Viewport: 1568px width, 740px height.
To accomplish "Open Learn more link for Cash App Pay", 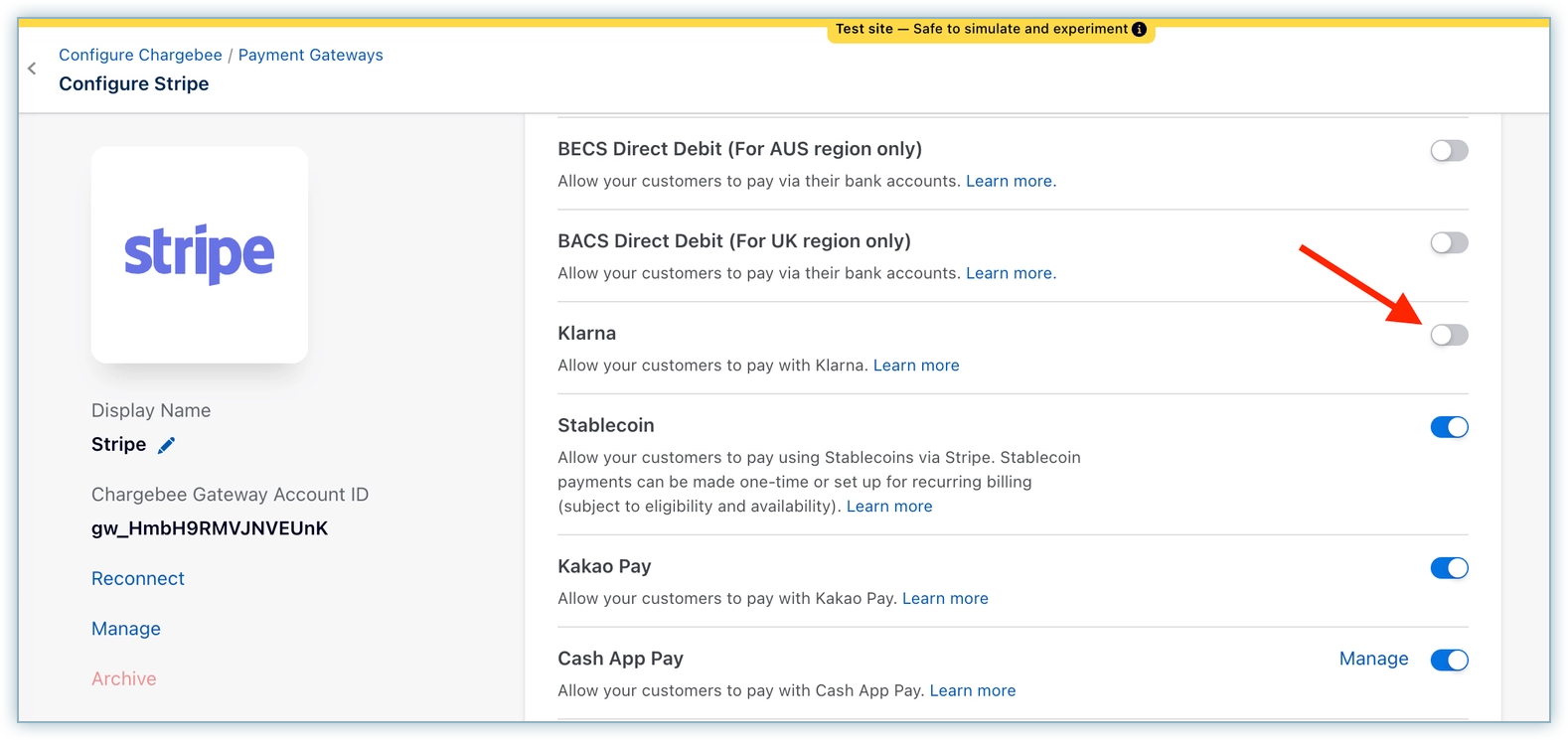I will (x=972, y=691).
